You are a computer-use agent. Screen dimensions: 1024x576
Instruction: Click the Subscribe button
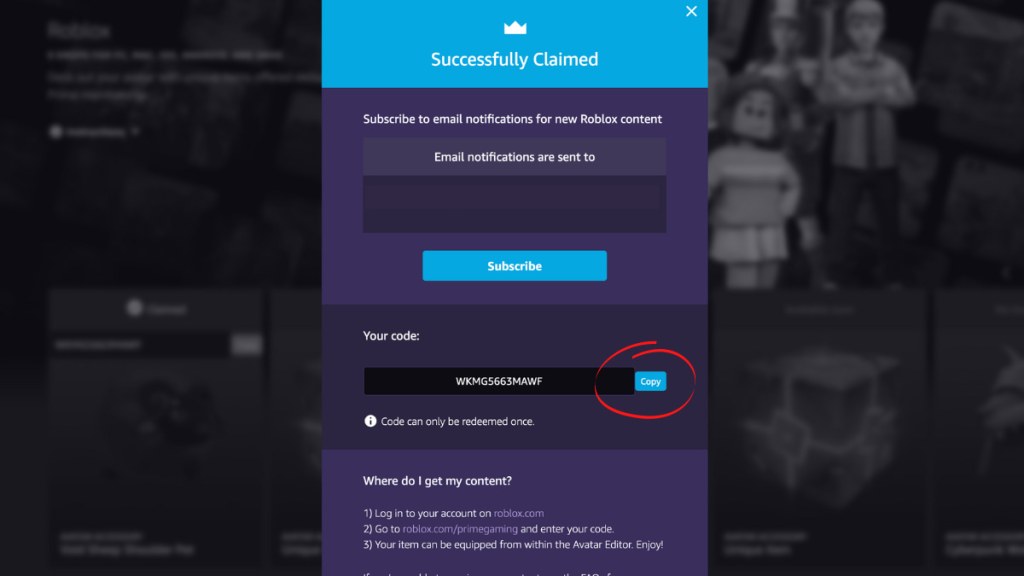515,266
